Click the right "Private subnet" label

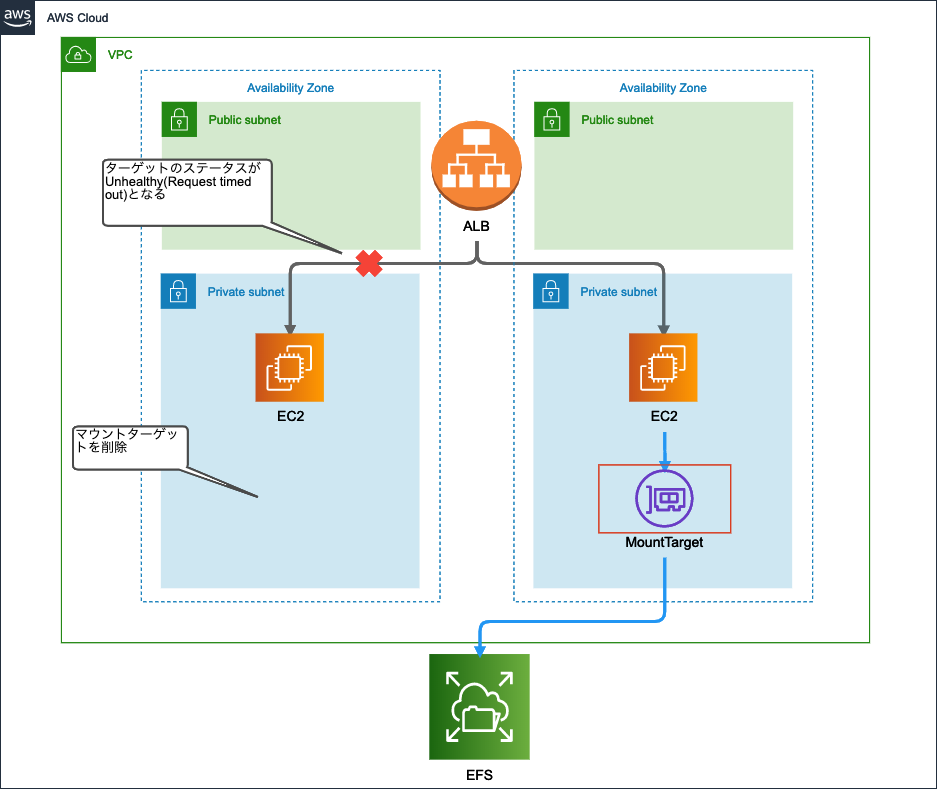click(x=618, y=292)
